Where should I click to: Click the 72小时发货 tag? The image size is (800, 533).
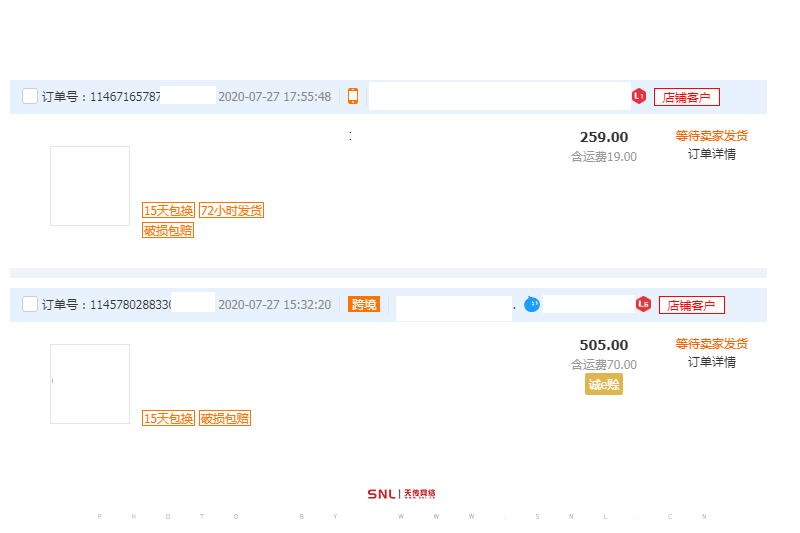click(231, 210)
